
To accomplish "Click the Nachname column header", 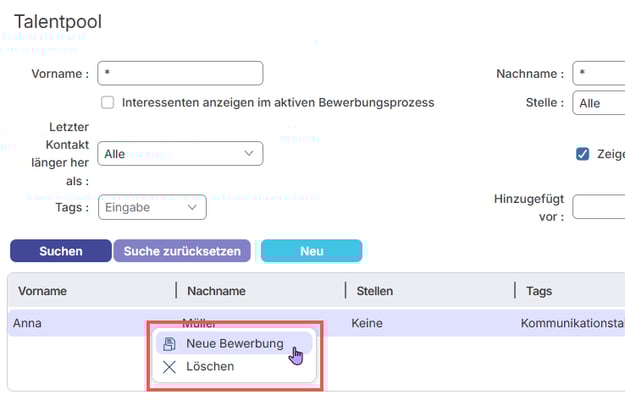I will point(214,291).
